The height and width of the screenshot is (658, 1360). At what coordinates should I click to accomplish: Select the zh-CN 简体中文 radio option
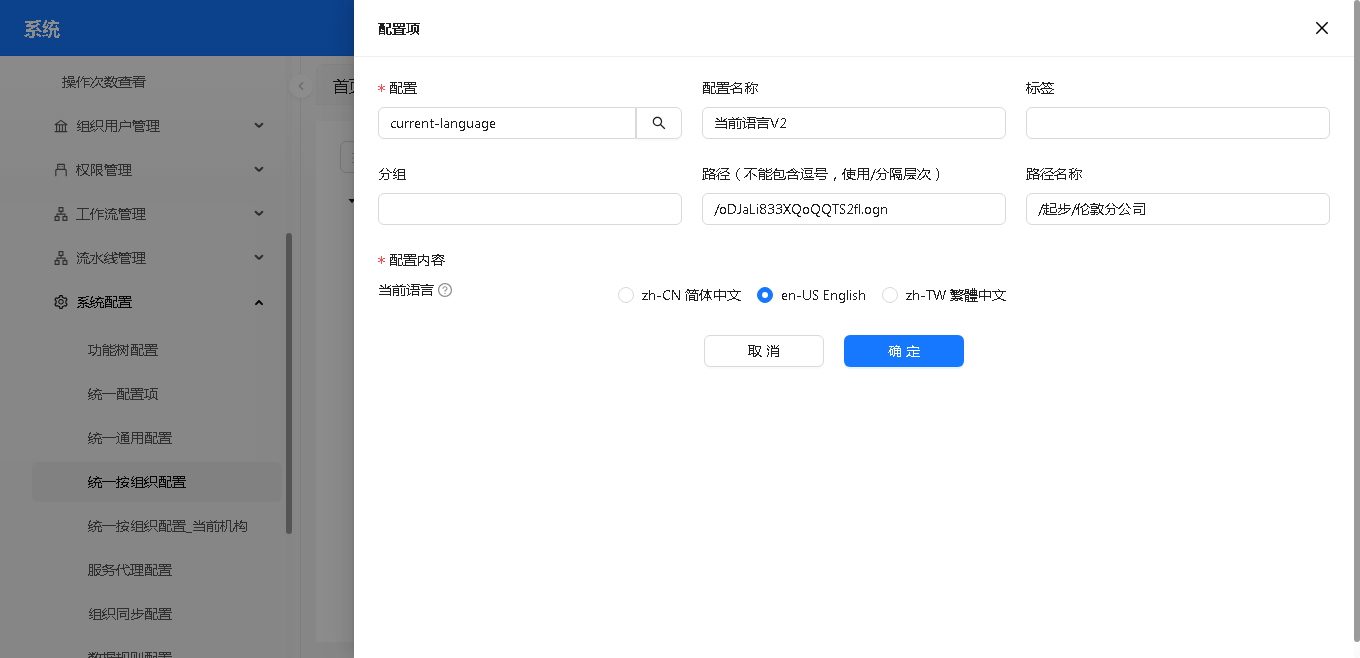coord(626,295)
